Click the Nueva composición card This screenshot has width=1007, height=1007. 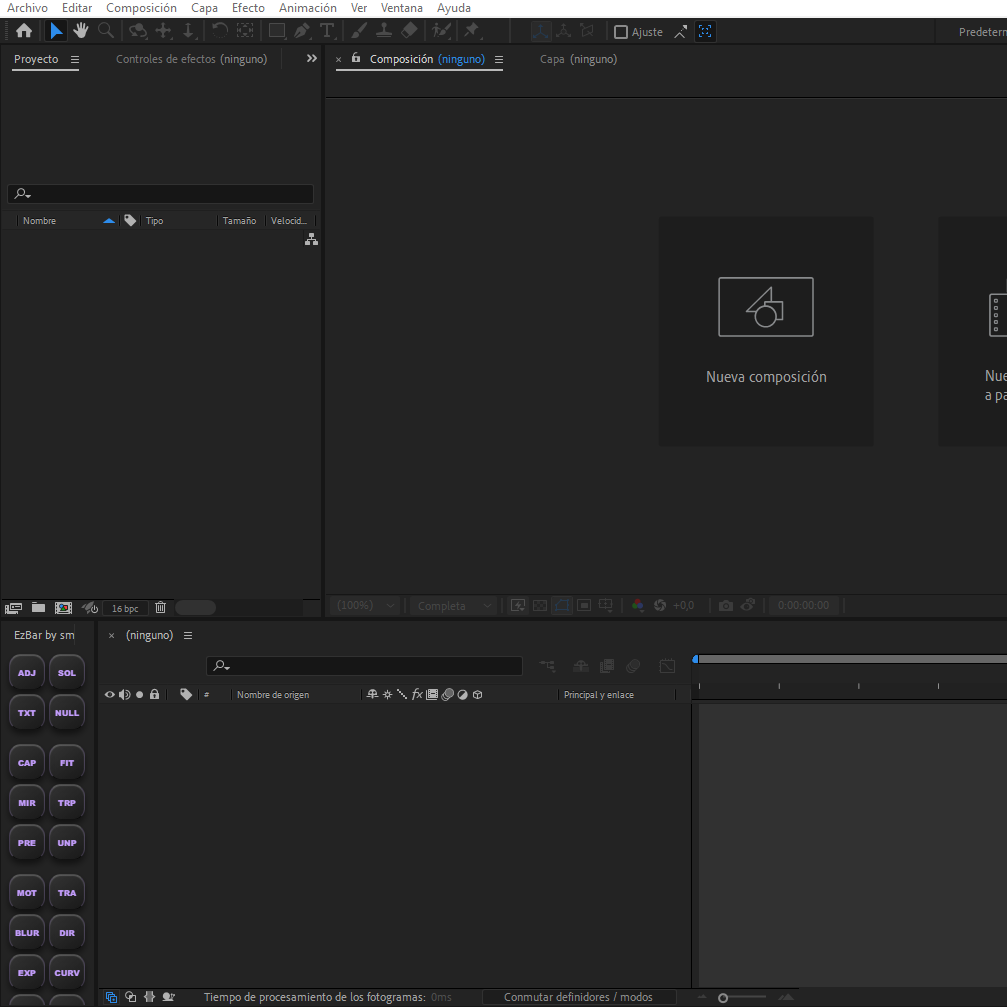[766, 331]
